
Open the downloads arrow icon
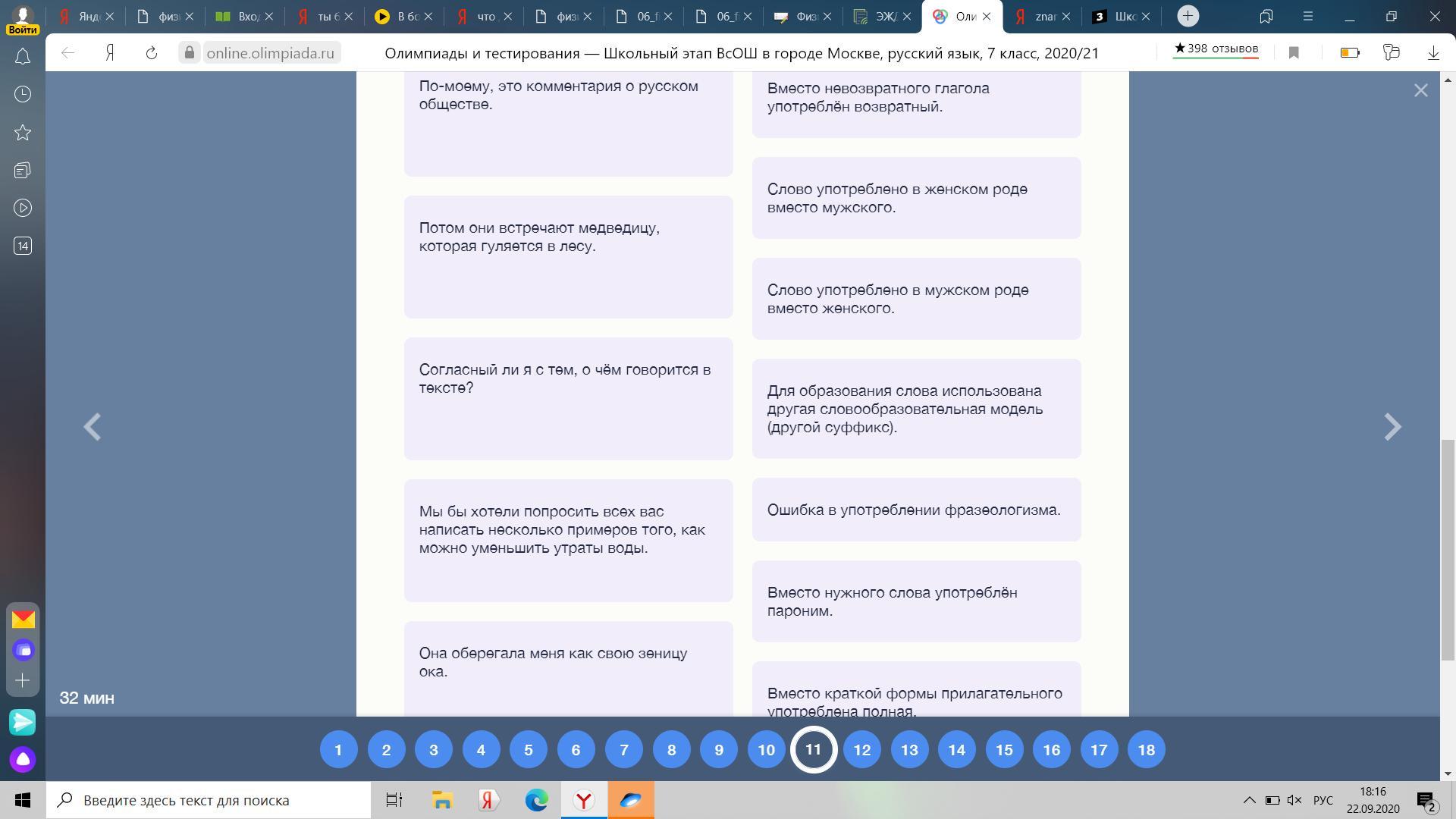tap(1433, 53)
